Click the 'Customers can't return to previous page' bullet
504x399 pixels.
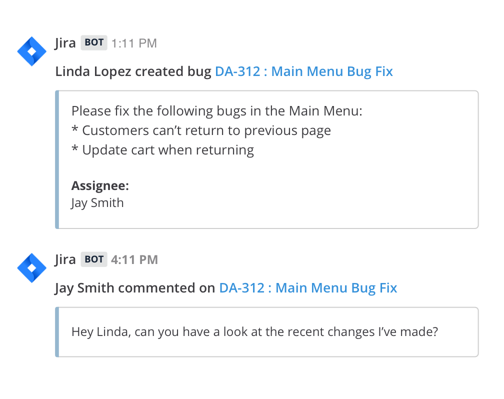click(x=201, y=131)
